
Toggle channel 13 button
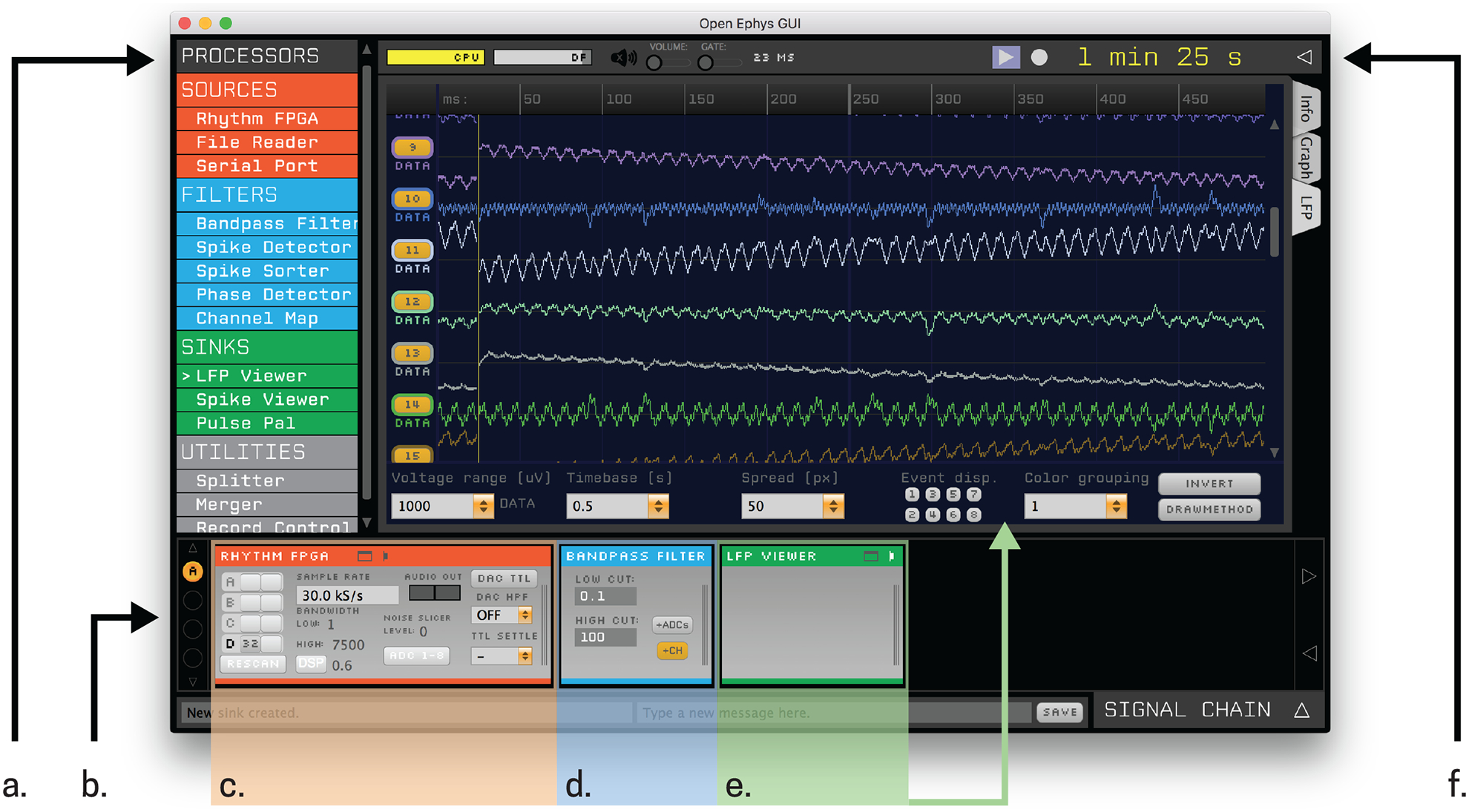click(x=413, y=353)
